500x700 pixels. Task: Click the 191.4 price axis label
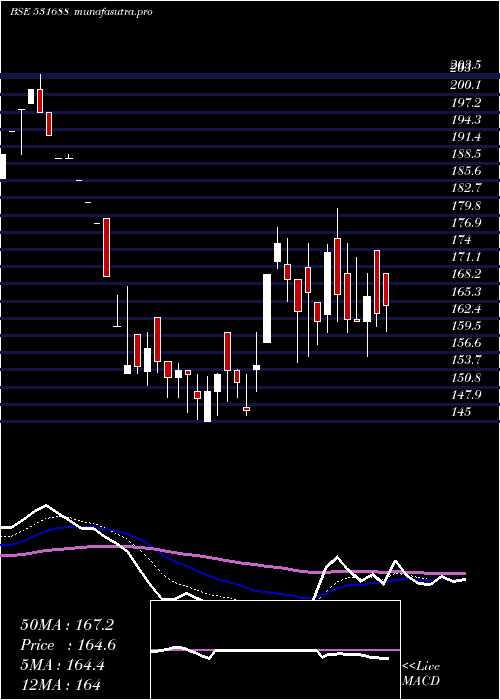[x=466, y=137]
